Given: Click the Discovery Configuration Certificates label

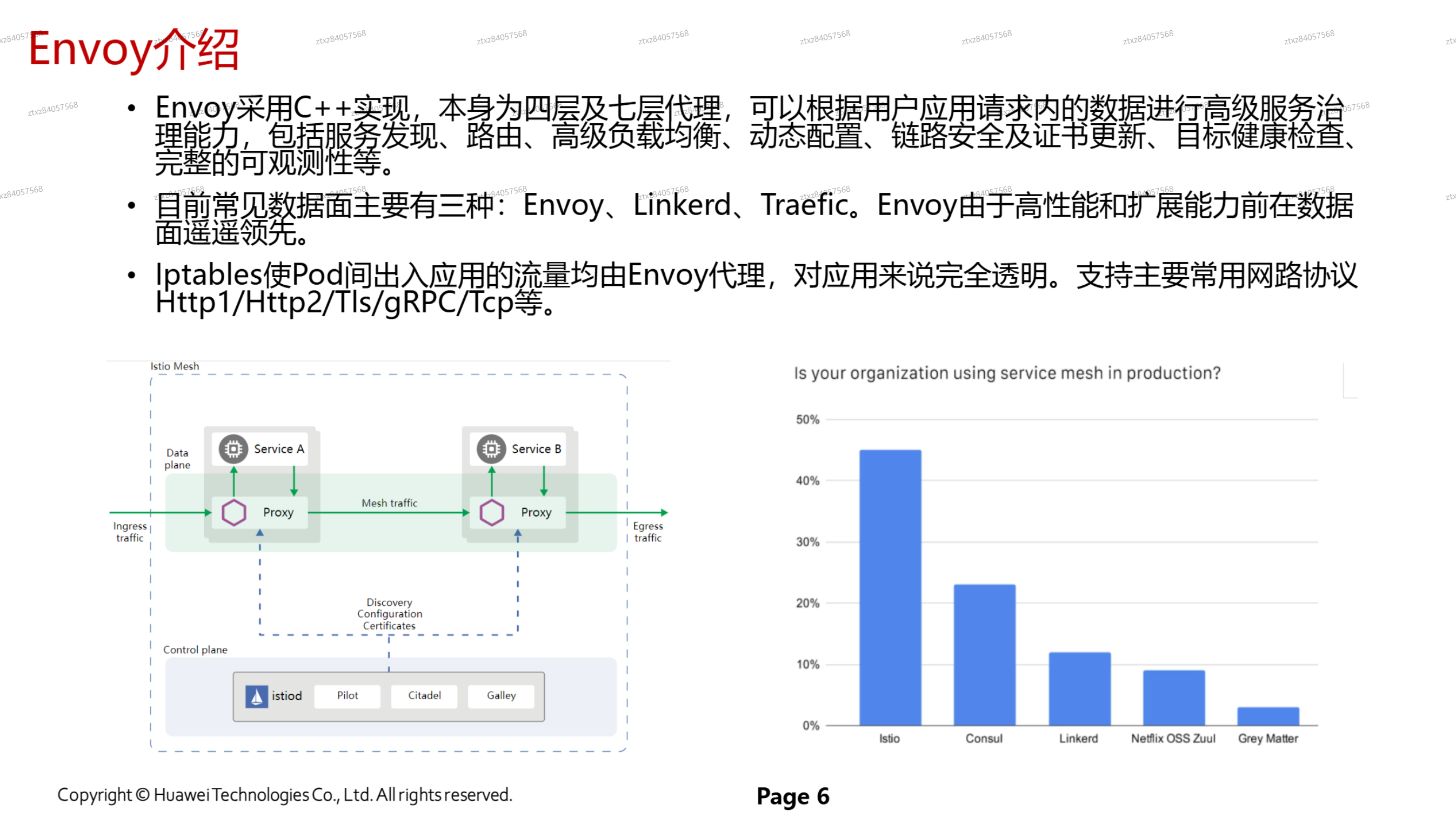Looking at the screenshot, I should point(389,614).
